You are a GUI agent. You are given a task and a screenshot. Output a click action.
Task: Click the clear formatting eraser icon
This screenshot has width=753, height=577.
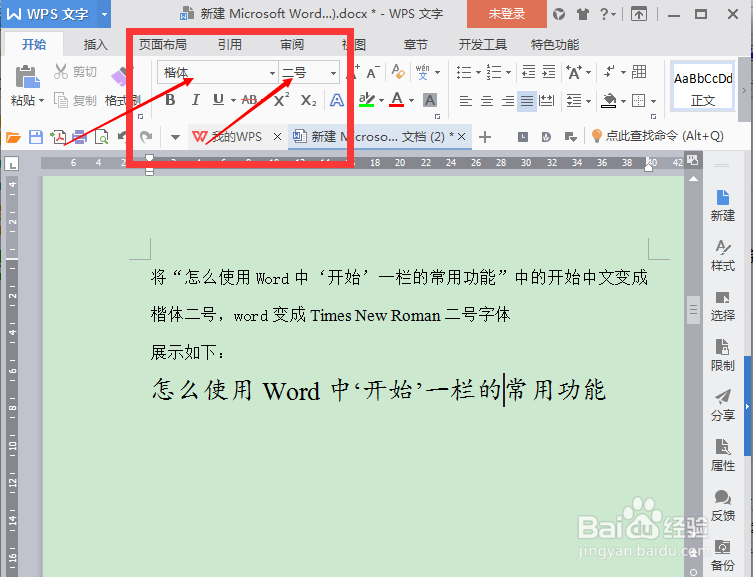coord(398,72)
